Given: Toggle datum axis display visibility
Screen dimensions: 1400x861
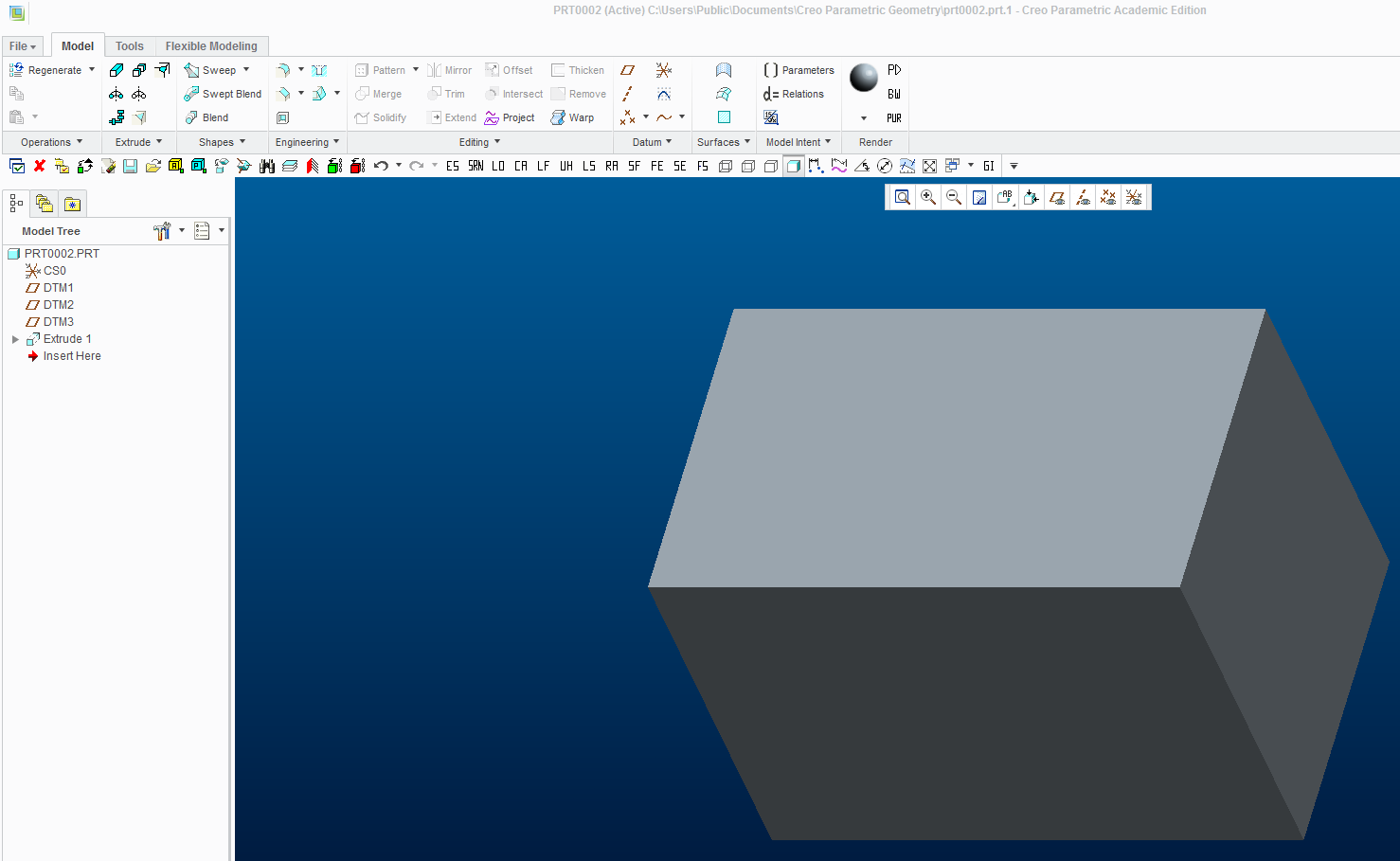Looking at the screenshot, I should point(1083,197).
